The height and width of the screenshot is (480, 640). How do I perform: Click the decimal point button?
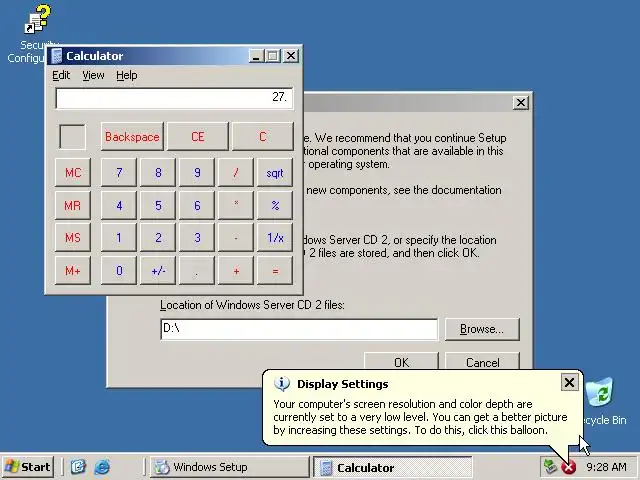pos(197,270)
